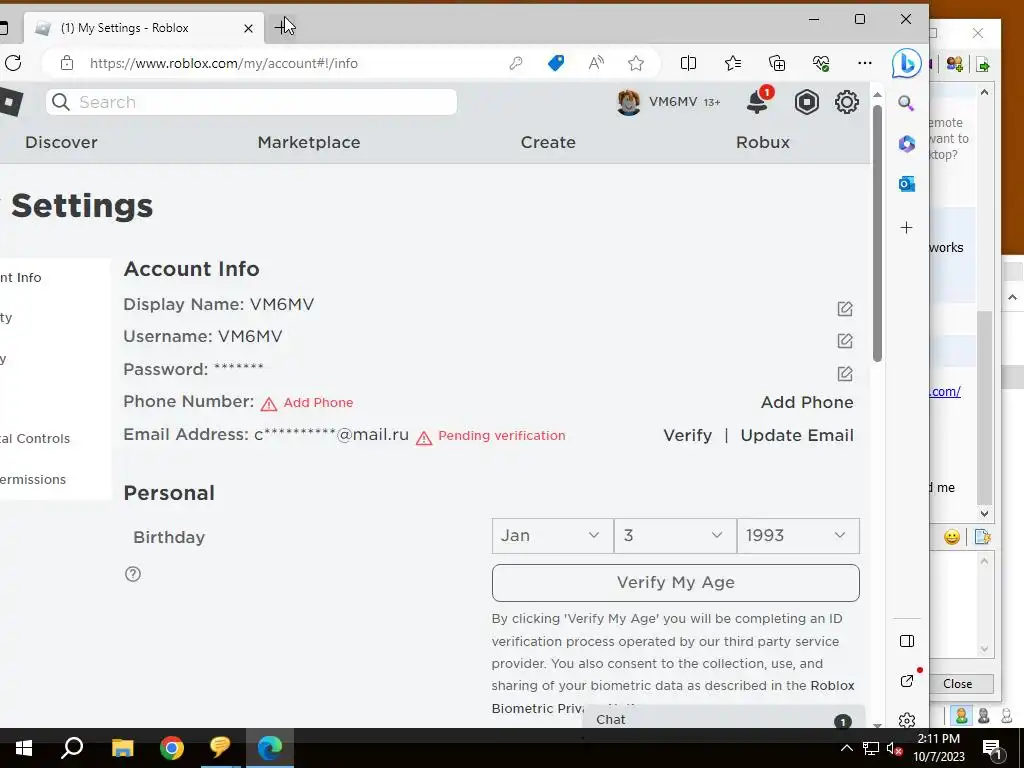
Task: Click in the Roblox Search field
Action: pos(251,102)
